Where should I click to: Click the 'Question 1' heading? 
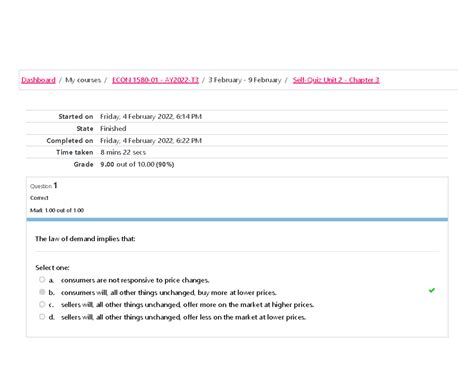(x=44, y=186)
